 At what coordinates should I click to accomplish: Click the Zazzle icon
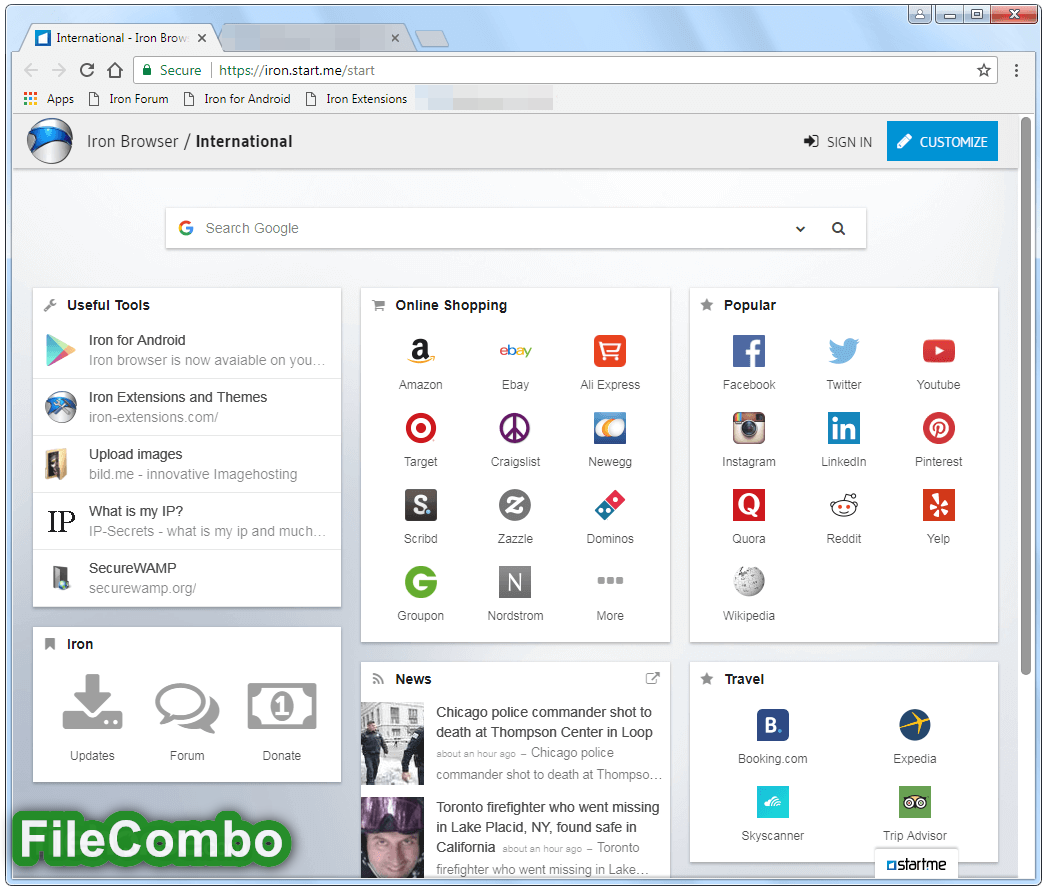point(515,505)
